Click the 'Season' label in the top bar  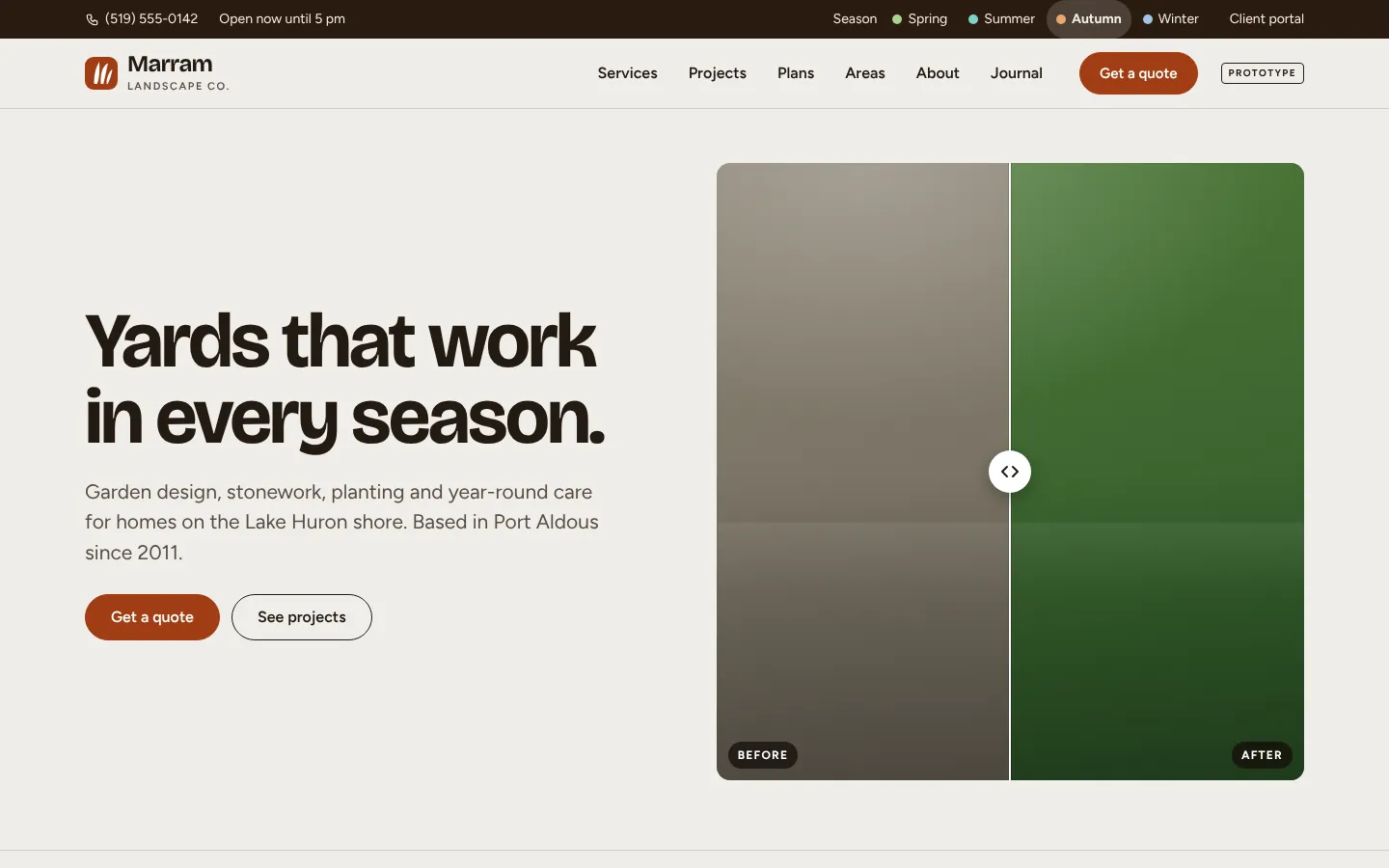click(855, 19)
